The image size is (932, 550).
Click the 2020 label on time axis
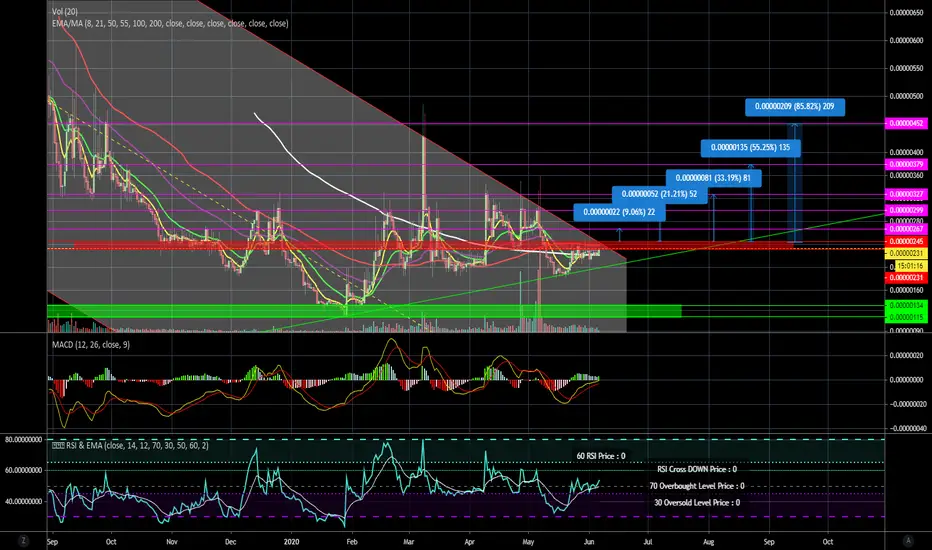click(292, 542)
